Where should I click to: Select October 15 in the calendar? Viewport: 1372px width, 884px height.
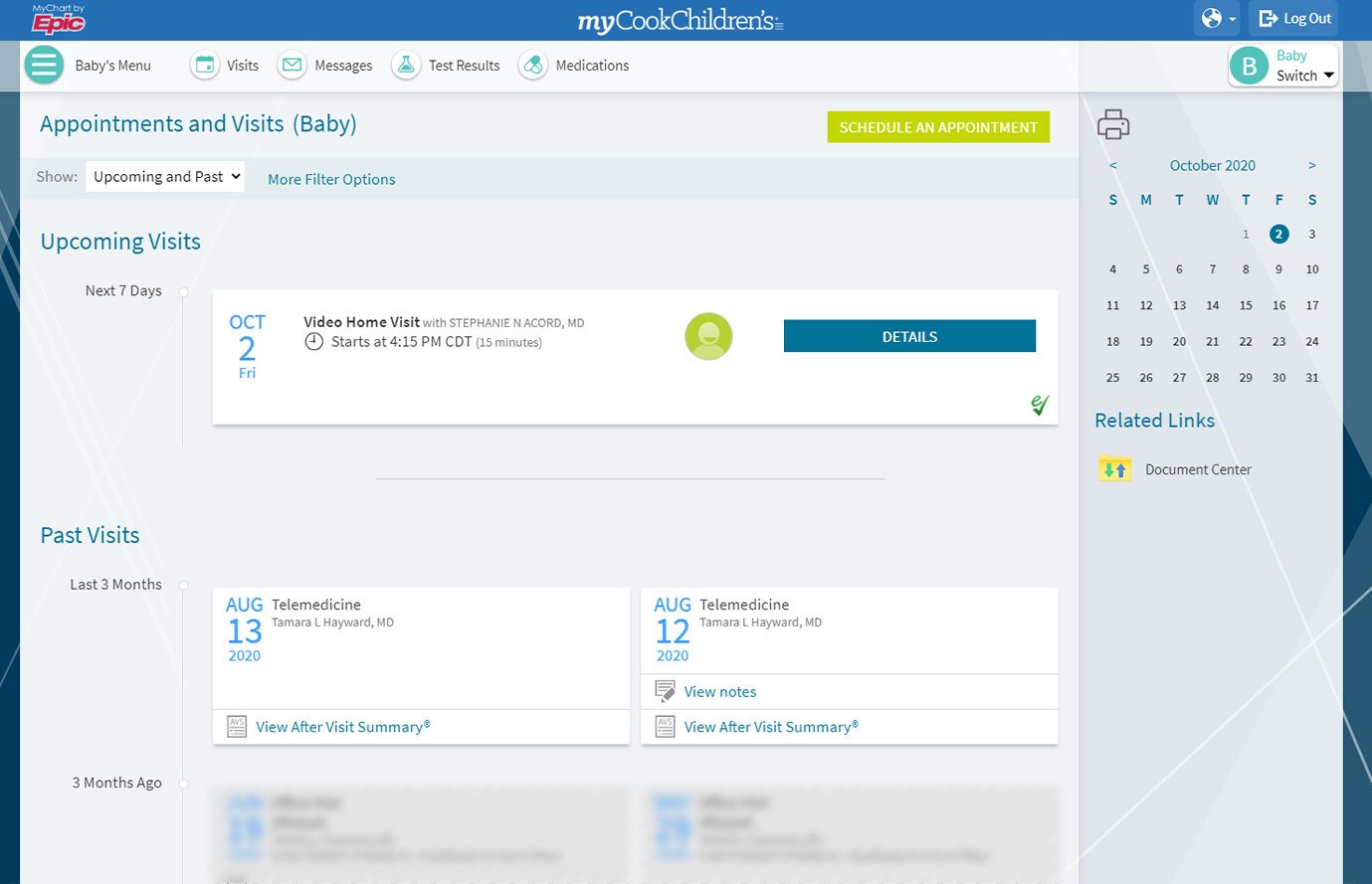click(x=1246, y=306)
